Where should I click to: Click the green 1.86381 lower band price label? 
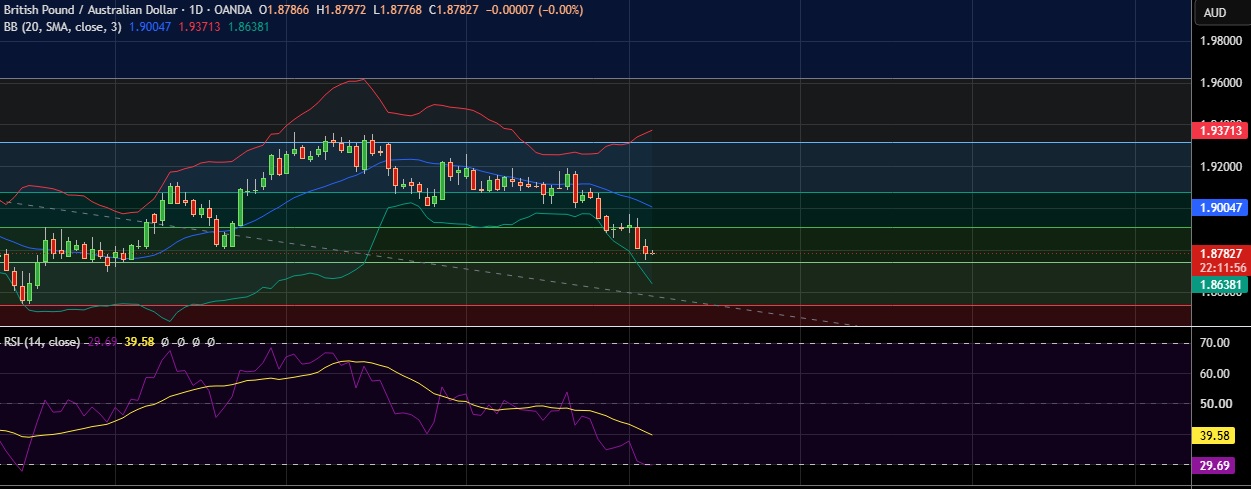click(1222, 285)
